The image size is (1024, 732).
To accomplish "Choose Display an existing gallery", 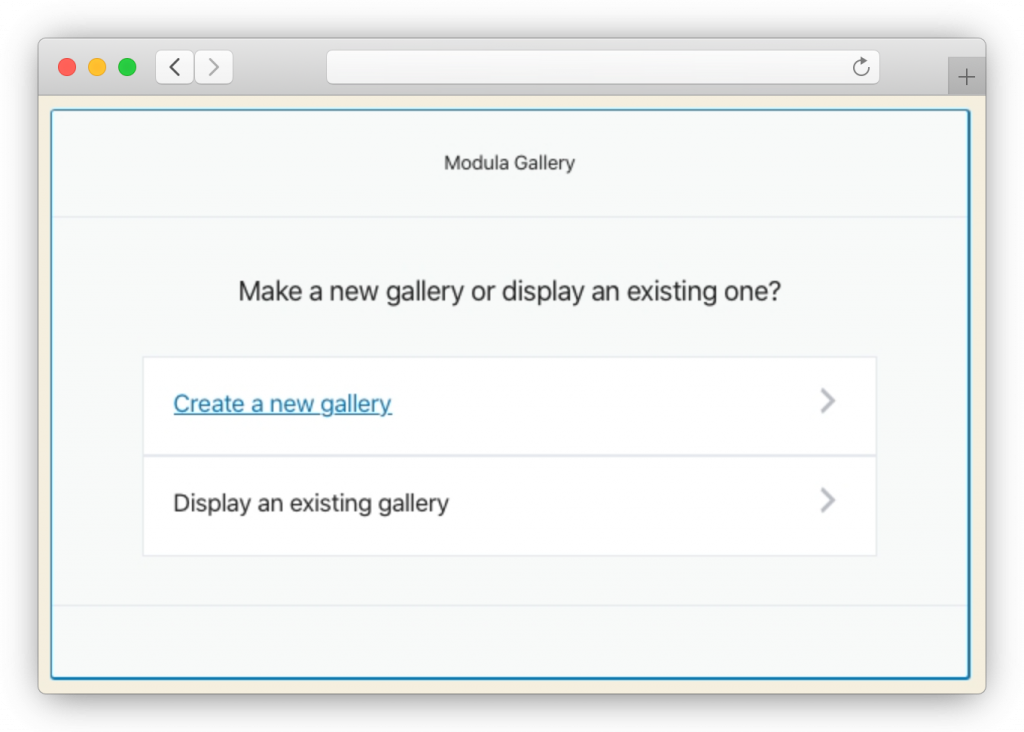I will click(x=311, y=503).
